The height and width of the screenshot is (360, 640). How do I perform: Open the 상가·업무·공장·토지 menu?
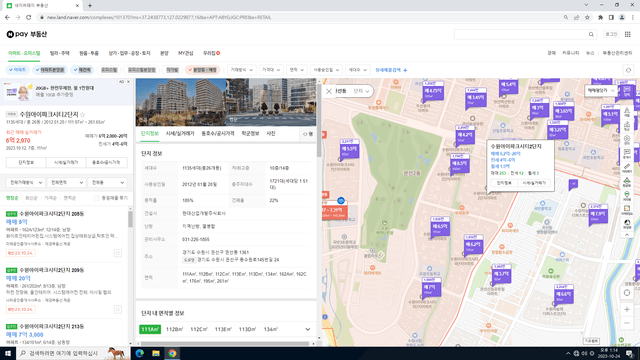coord(129,53)
